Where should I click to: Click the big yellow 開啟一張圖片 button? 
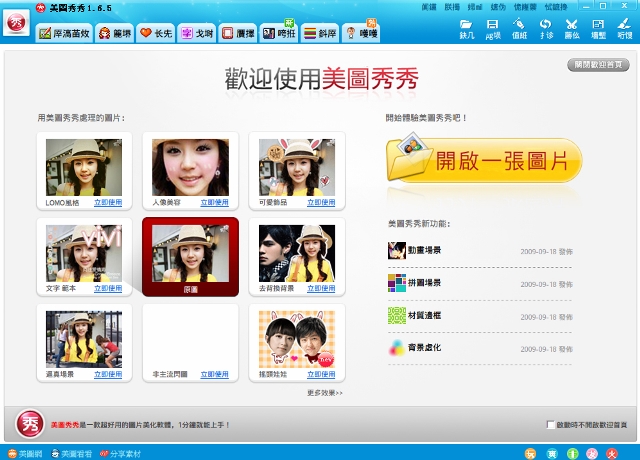(x=484, y=160)
